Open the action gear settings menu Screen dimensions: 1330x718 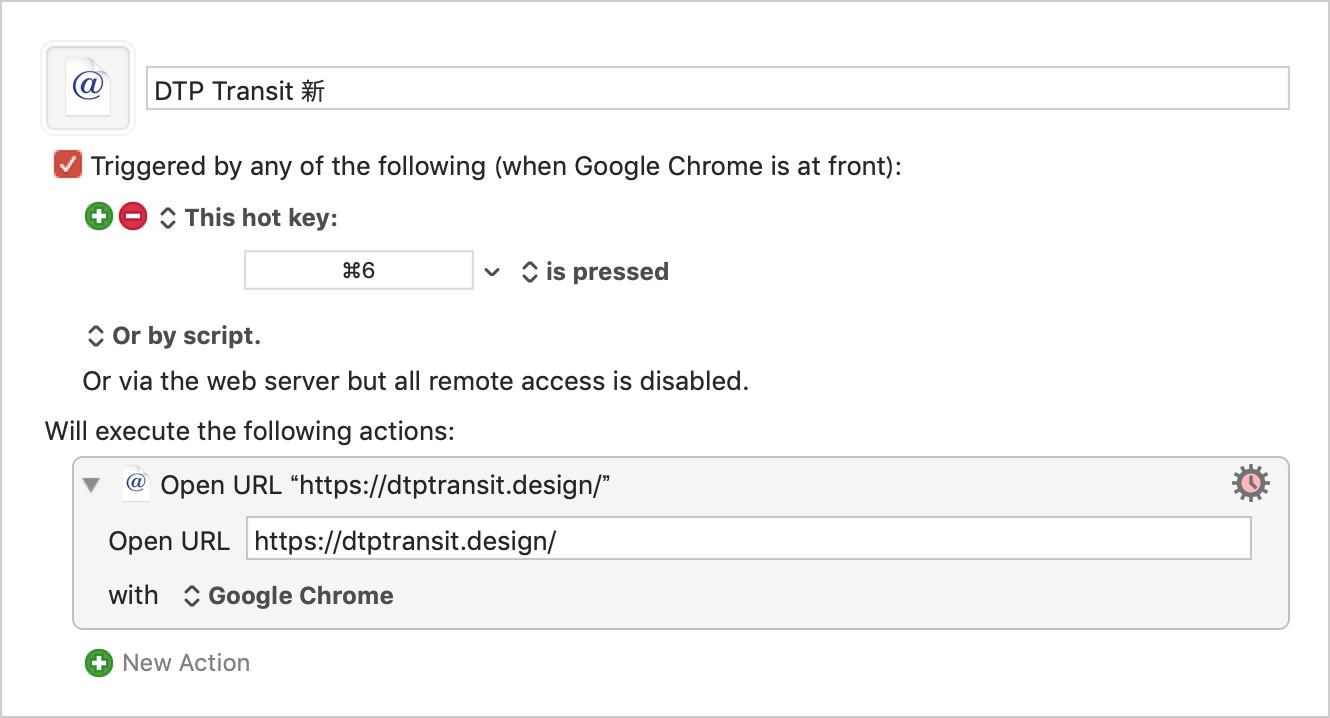pos(1250,485)
